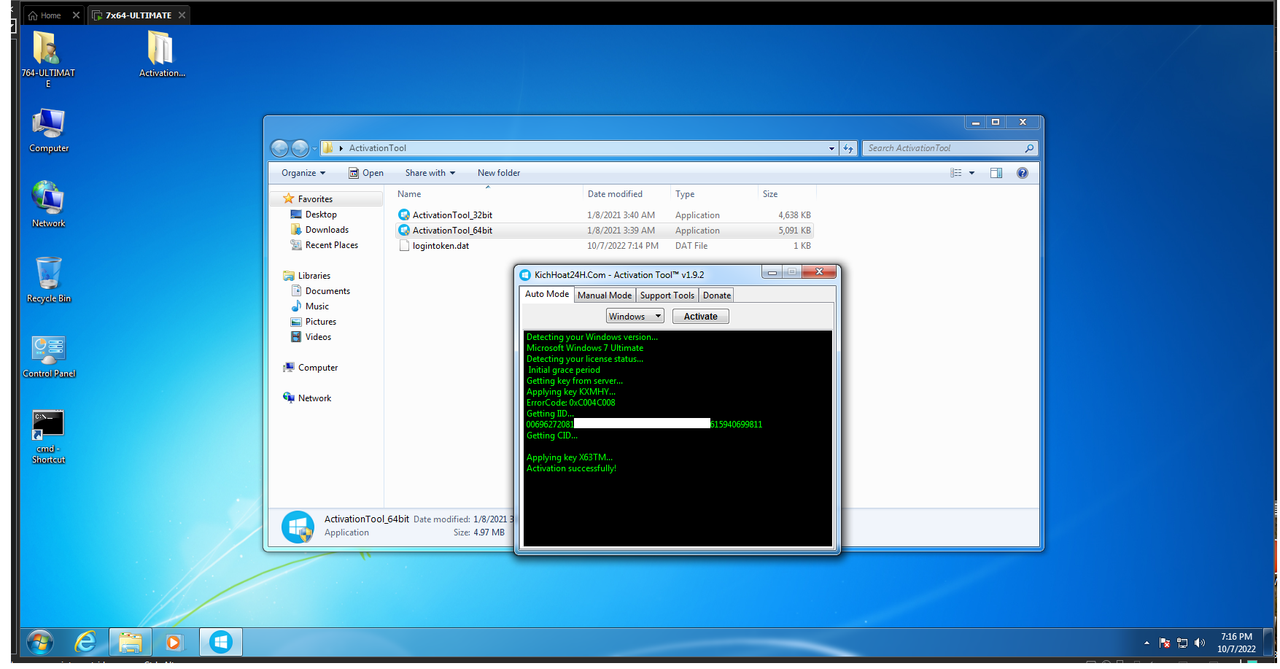Viewport: 1280px width, 669px height.
Task: Open the view options dropdown arrow
Action: [972, 173]
